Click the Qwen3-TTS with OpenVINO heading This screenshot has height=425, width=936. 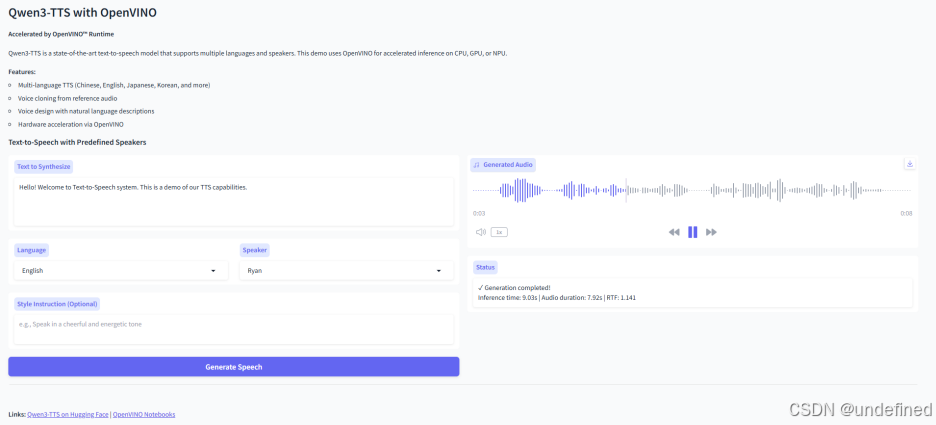[x=82, y=13]
